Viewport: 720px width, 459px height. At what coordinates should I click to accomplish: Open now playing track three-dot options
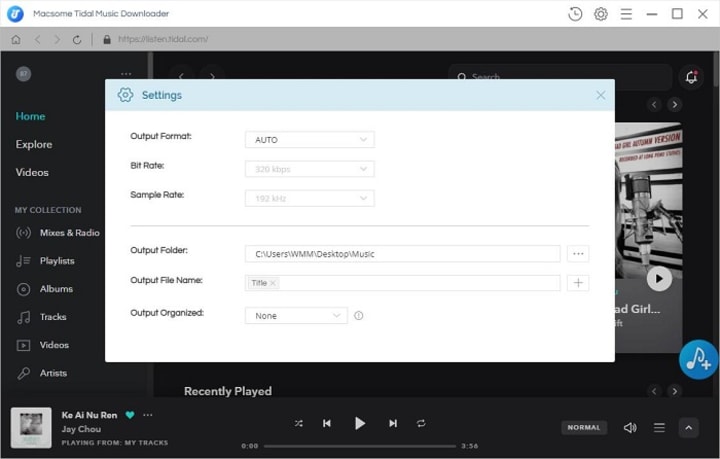(x=147, y=415)
